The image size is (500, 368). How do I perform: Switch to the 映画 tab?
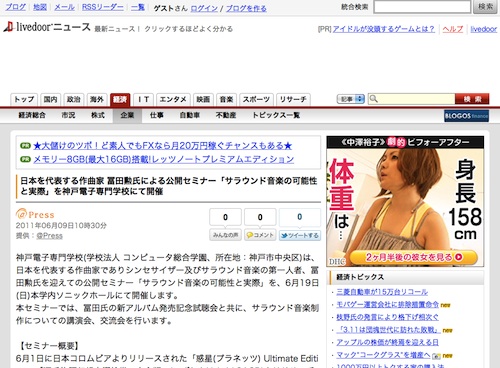point(203,99)
